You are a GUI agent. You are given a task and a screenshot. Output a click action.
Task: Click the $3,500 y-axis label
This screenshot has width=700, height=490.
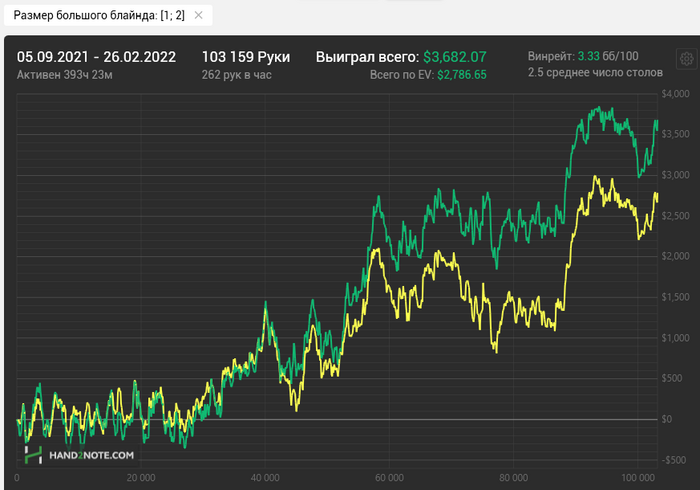point(675,134)
